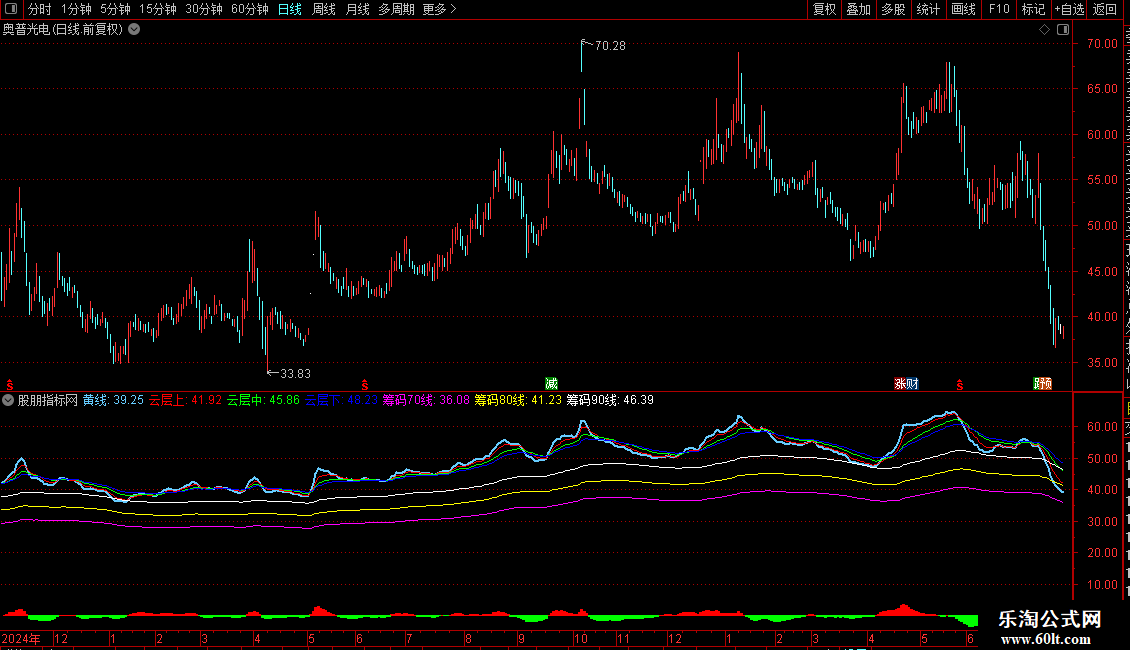1130x650 pixels.
Task: Click the 云层上: 41.92 indicator value
Action: 185,400
